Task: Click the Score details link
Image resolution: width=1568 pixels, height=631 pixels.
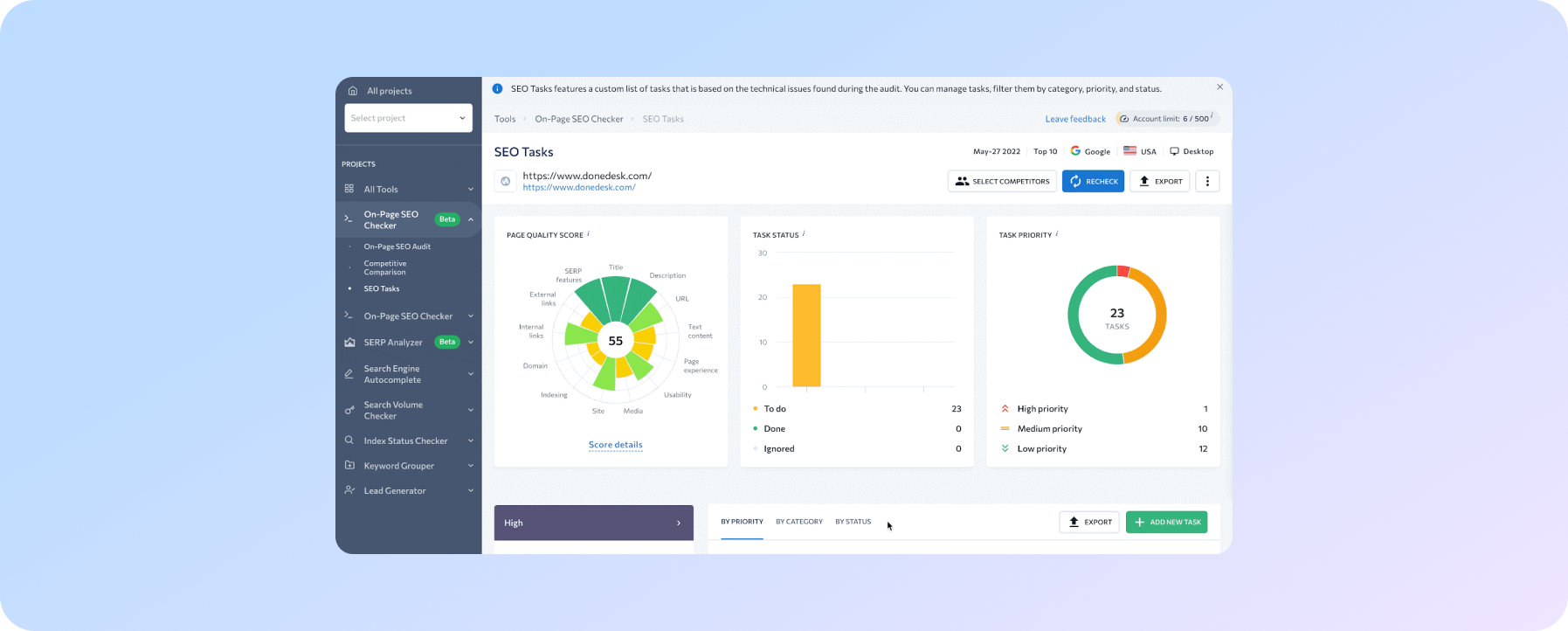Action: pyautogui.click(x=615, y=445)
